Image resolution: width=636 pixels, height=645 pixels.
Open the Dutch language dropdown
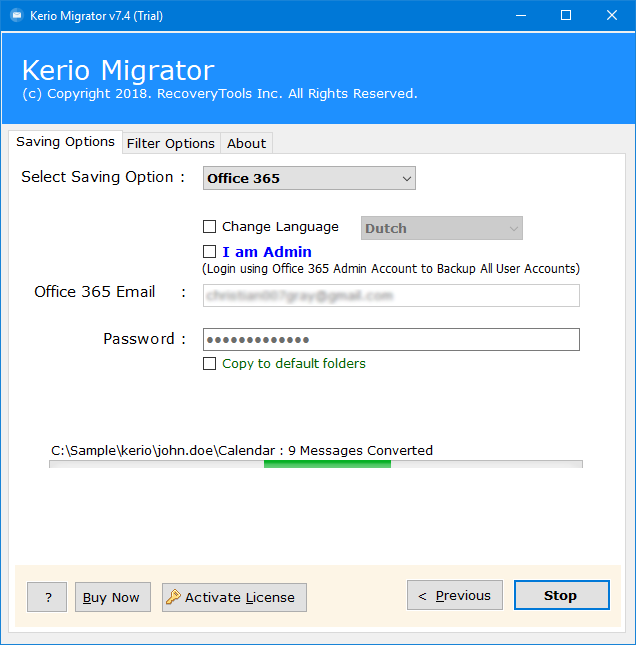(442, 228)
